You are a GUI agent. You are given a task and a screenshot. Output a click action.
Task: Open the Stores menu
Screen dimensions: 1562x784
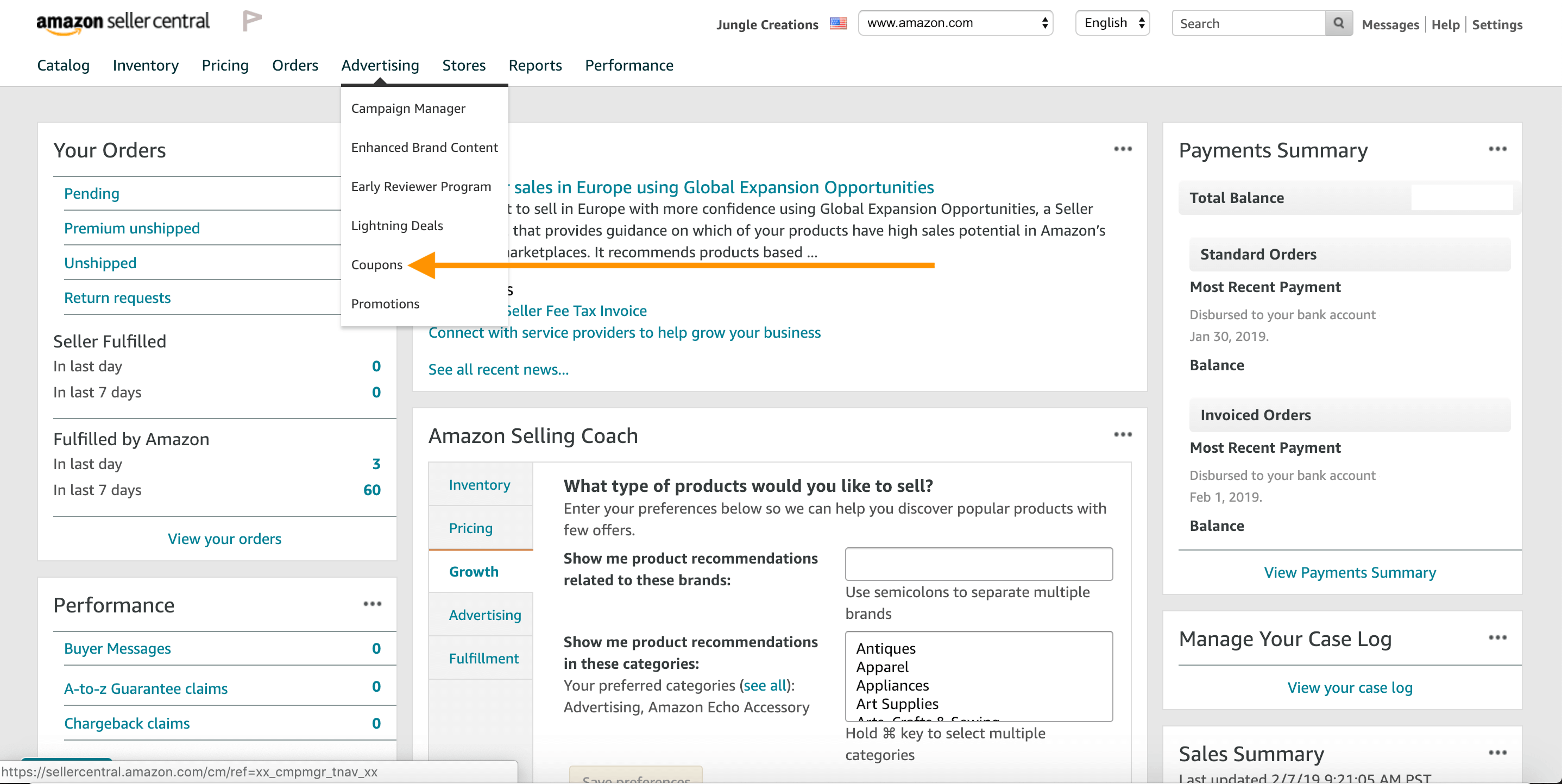click(464, 66)
